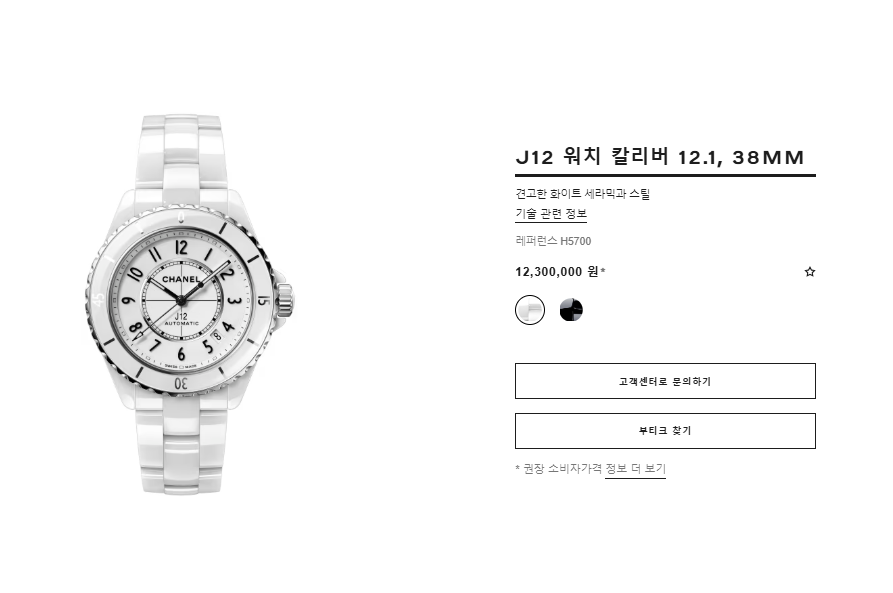The image size is (893, 593).
Task: Switch to the black color variant swatch
Action: (x=571, y=310)
